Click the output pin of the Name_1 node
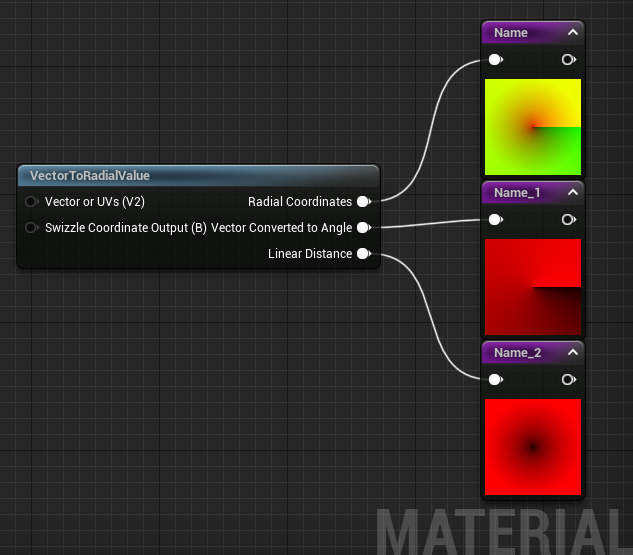 click(x=568, y=220)
